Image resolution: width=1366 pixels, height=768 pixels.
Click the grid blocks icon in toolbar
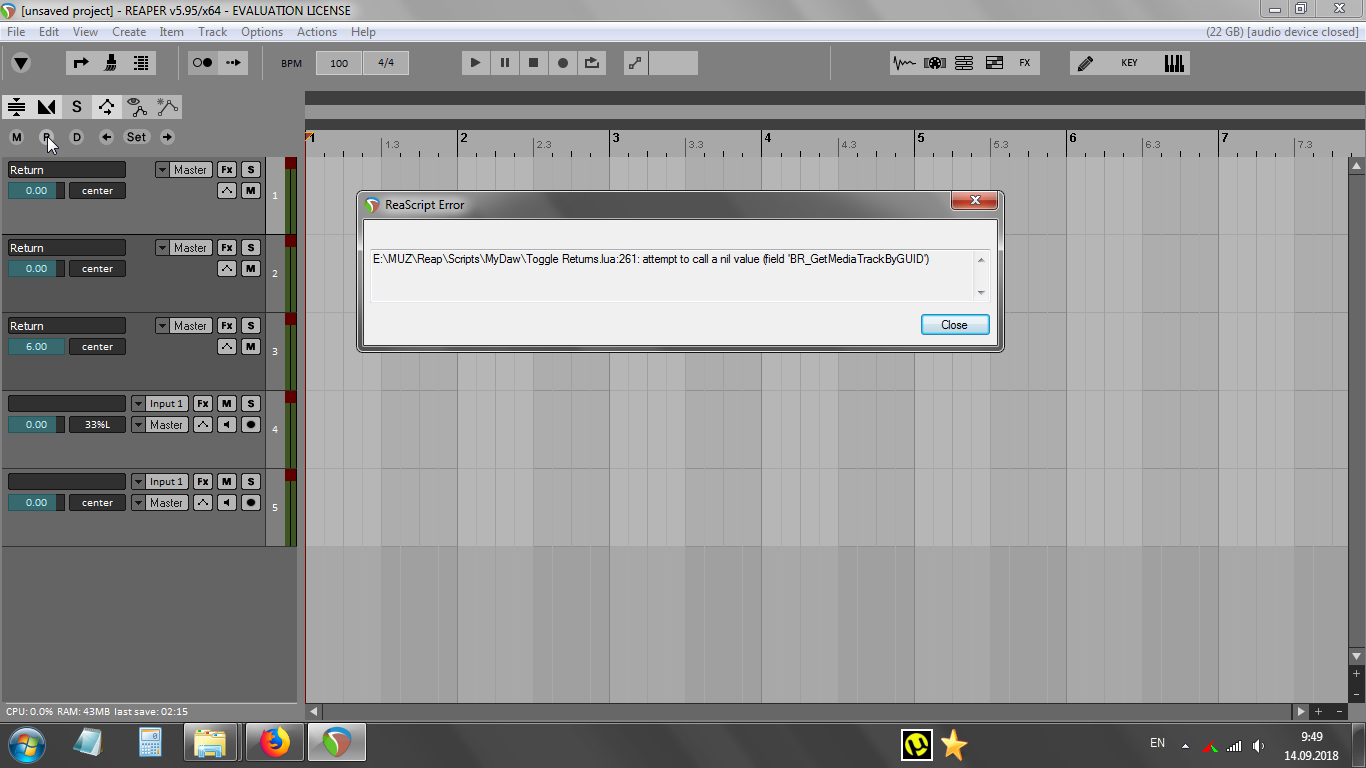pos(994,63)
